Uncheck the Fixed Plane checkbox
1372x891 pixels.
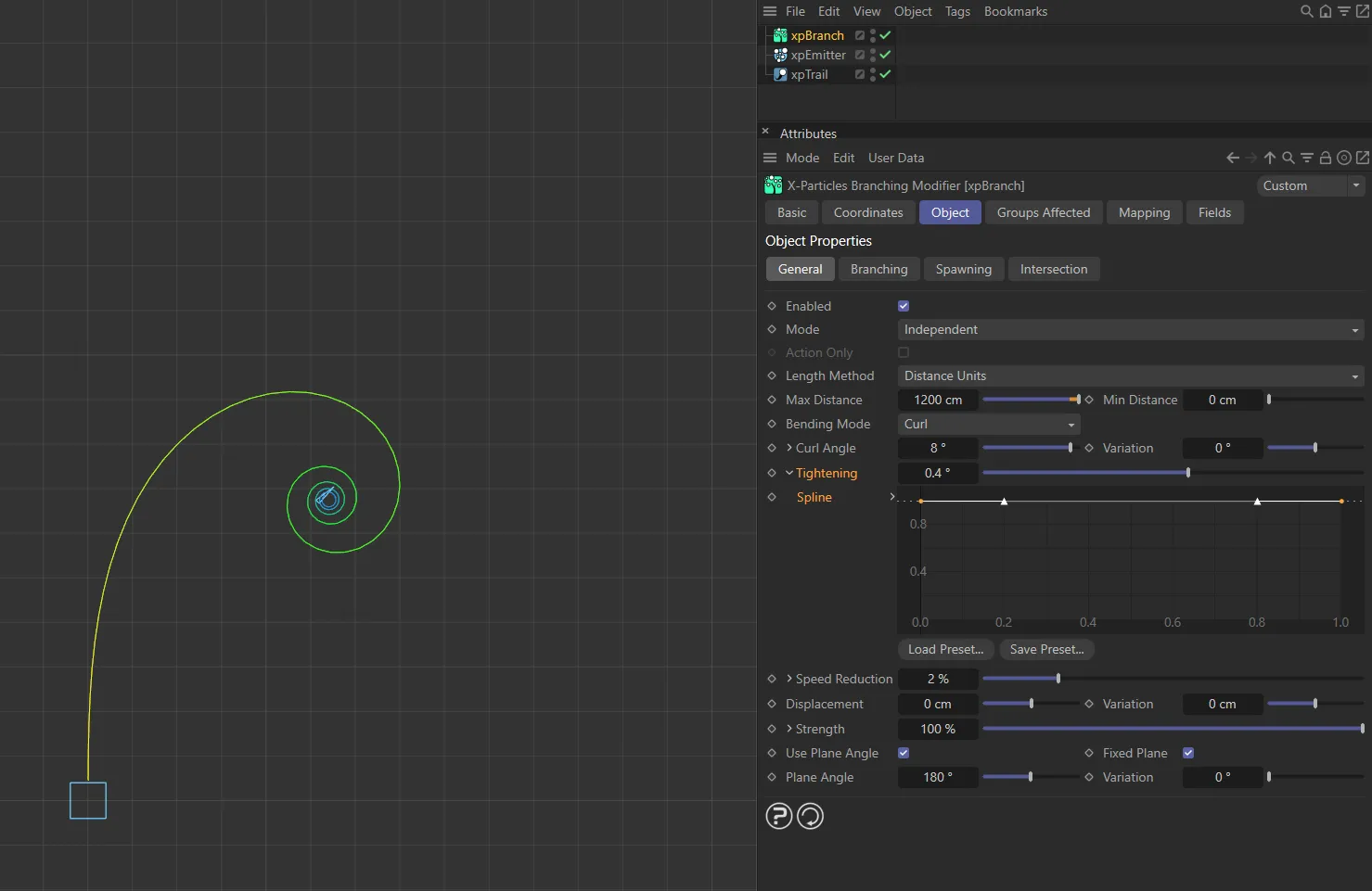[x=1188, y=753]
